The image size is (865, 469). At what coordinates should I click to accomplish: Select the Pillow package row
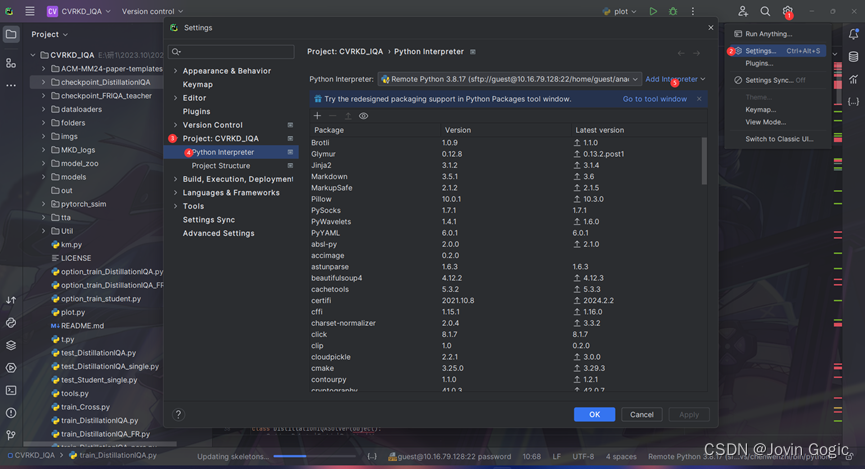(508, 199)
